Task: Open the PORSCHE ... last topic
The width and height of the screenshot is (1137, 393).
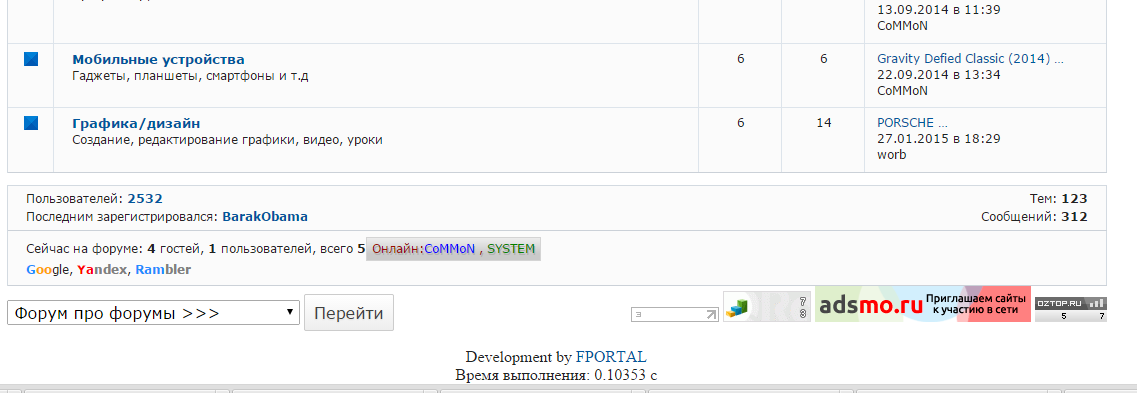Action: pos(912,123)
